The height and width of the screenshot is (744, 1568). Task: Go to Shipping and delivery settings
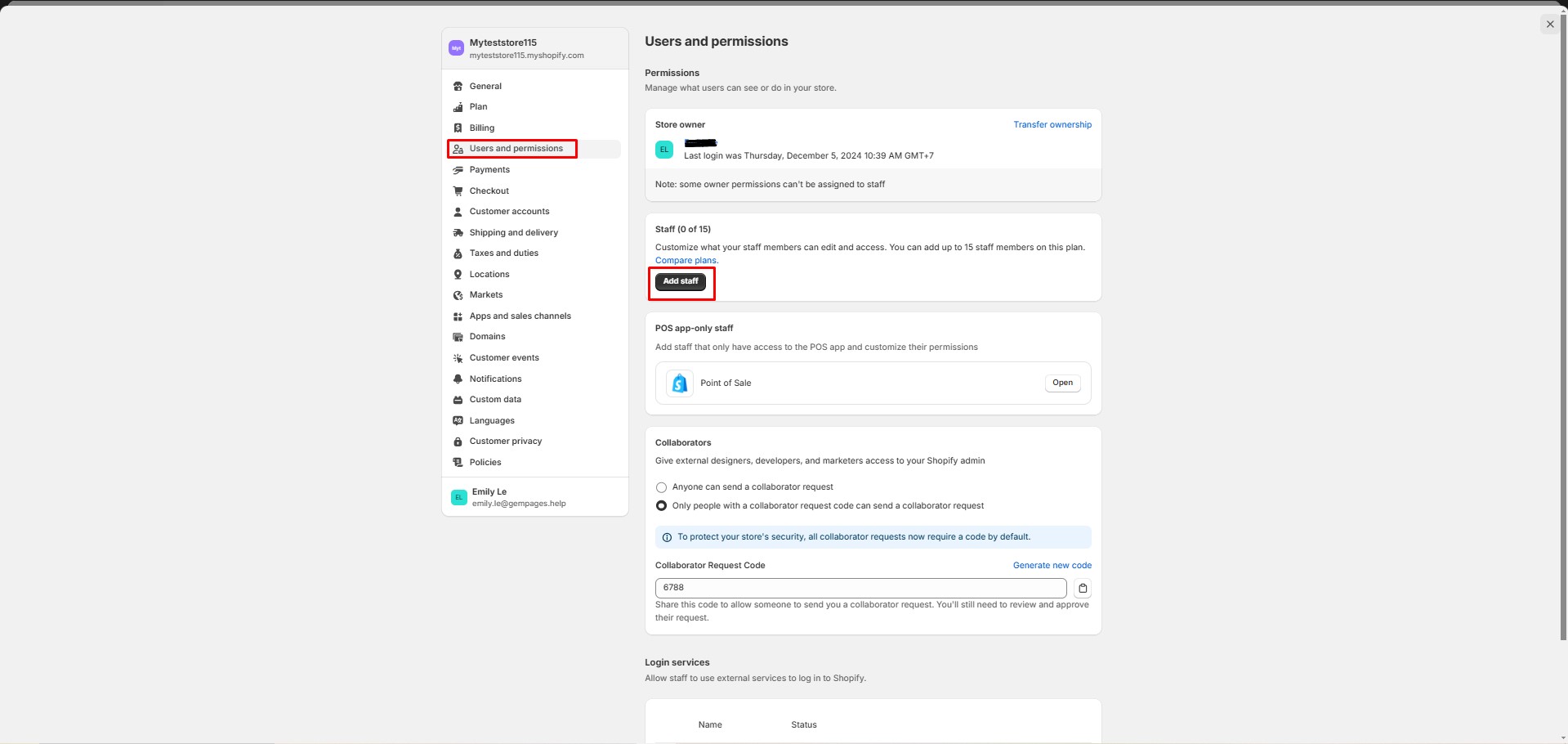click(x=513, y=233)
